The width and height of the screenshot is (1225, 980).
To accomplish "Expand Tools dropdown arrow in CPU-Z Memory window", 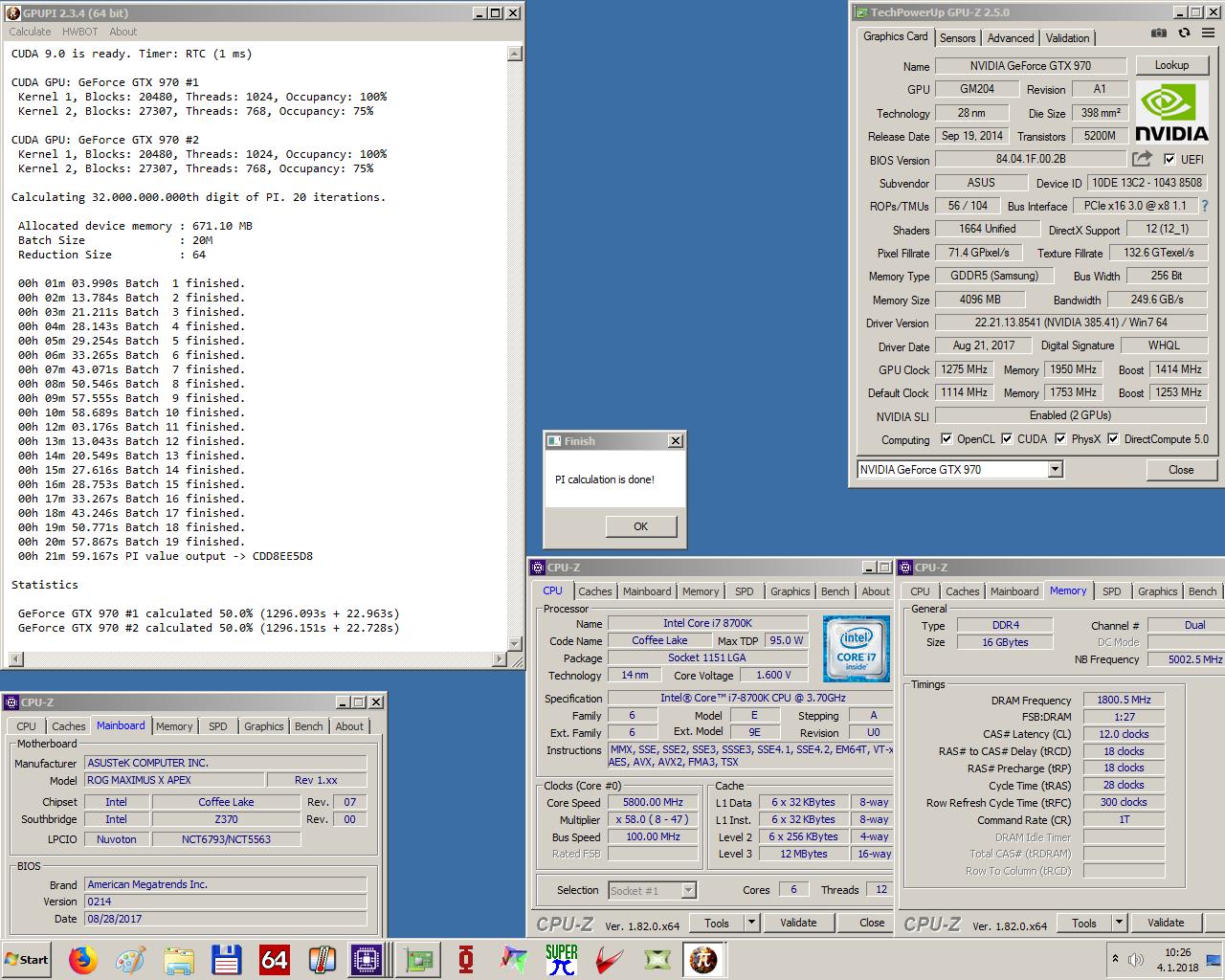I will pyautogui.click(x=1119, y=923).
